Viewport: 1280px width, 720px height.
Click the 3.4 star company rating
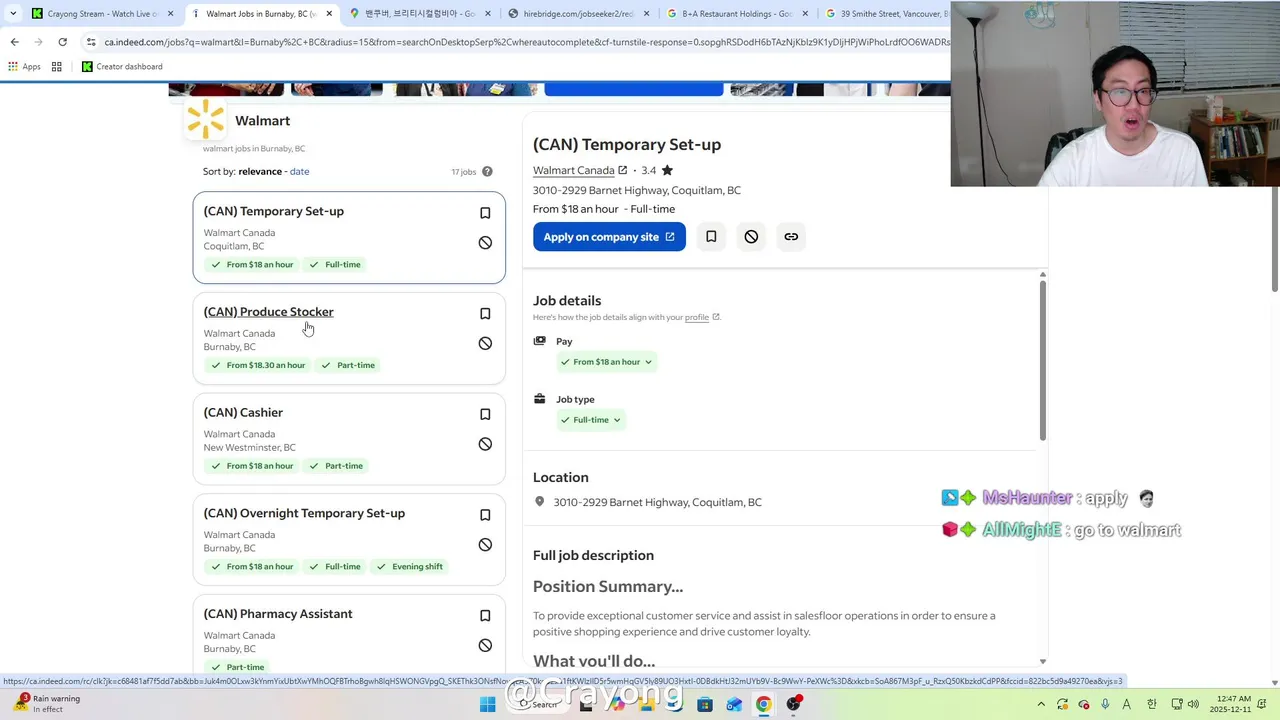click(x=657, y=171)
